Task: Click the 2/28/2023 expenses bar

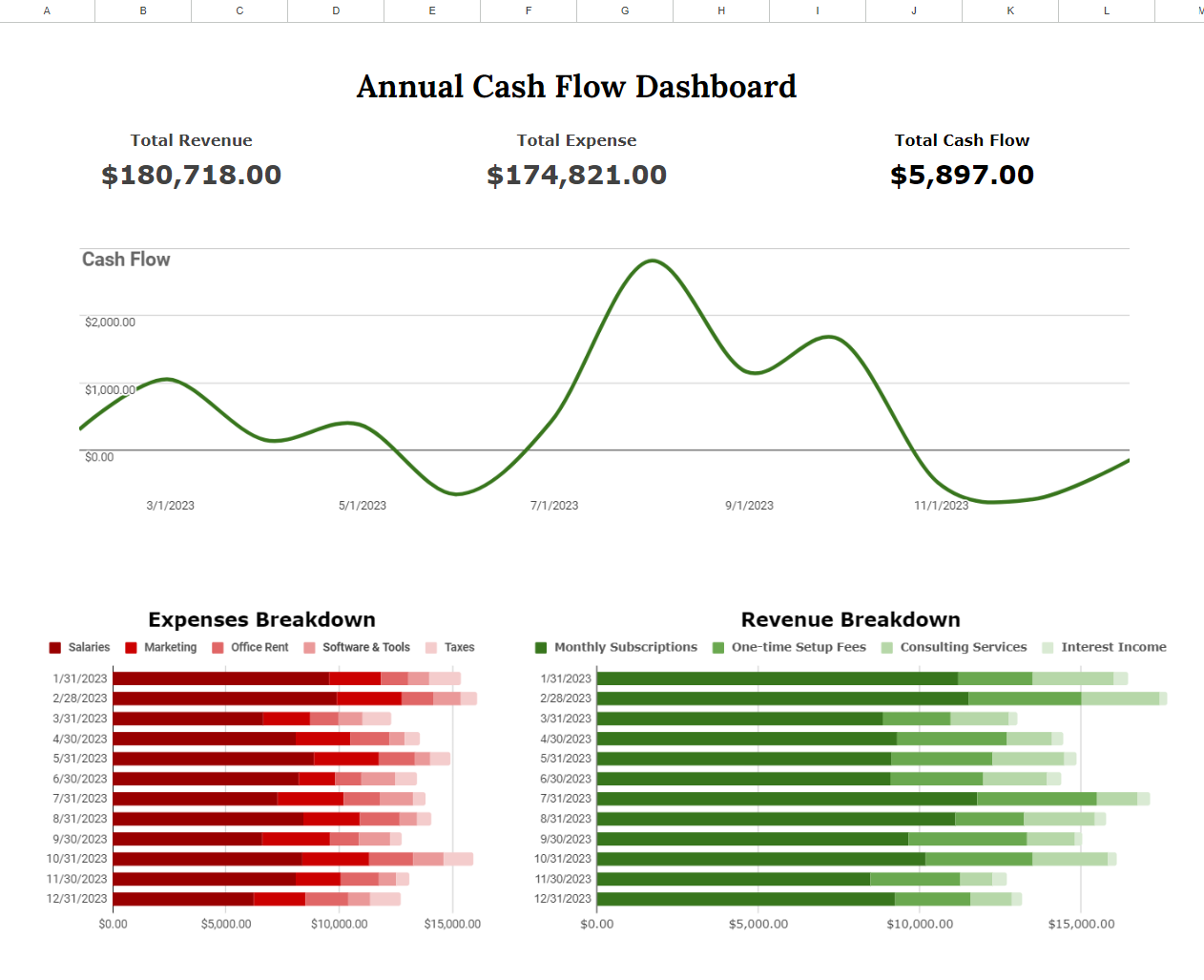Action: (295, 699)
